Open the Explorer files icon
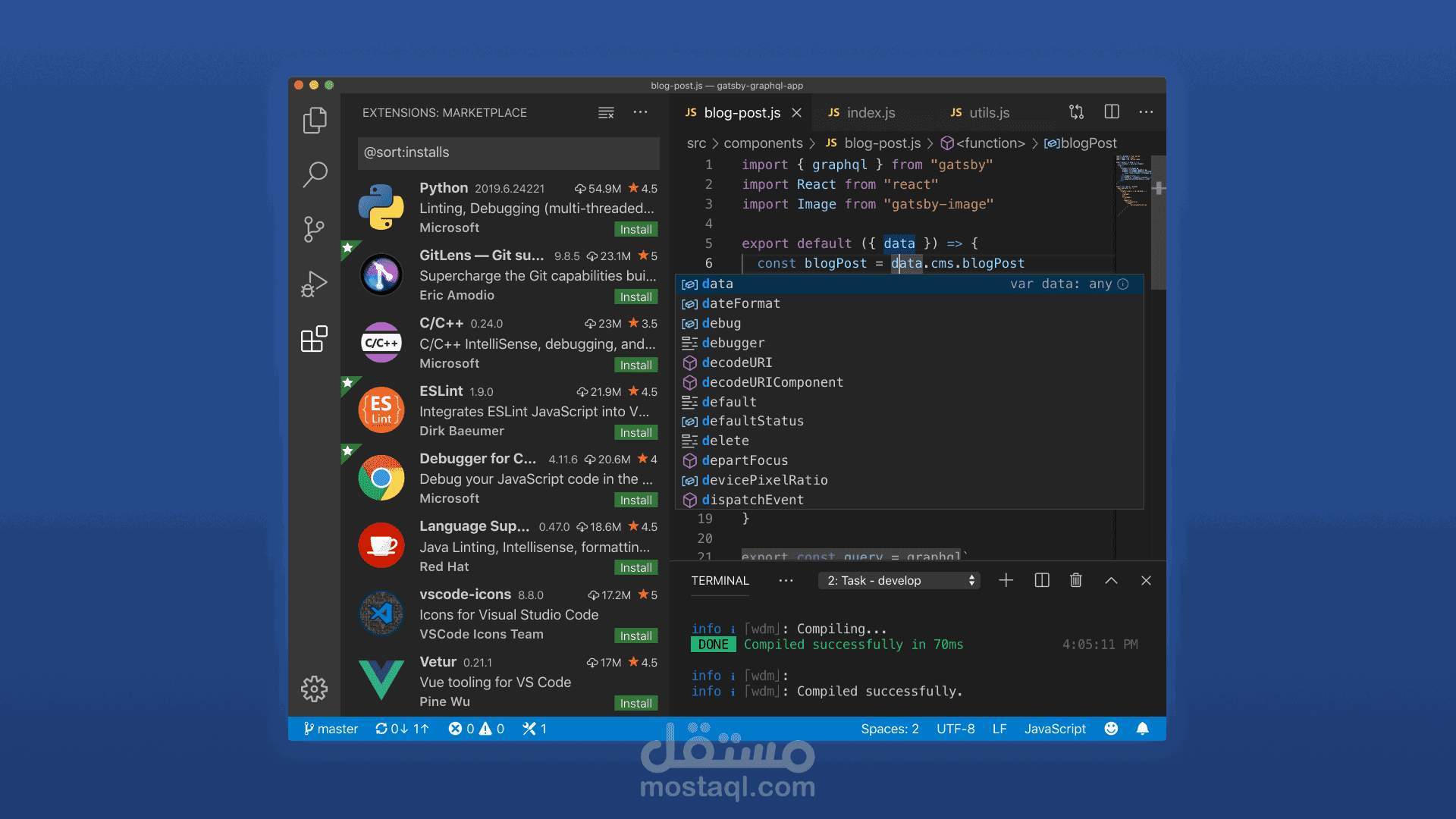 coord(314,121)
